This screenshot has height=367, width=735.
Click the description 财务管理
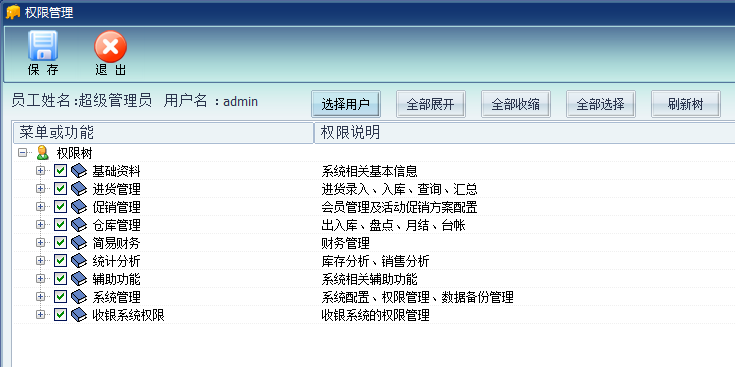(x=345, y=243)
